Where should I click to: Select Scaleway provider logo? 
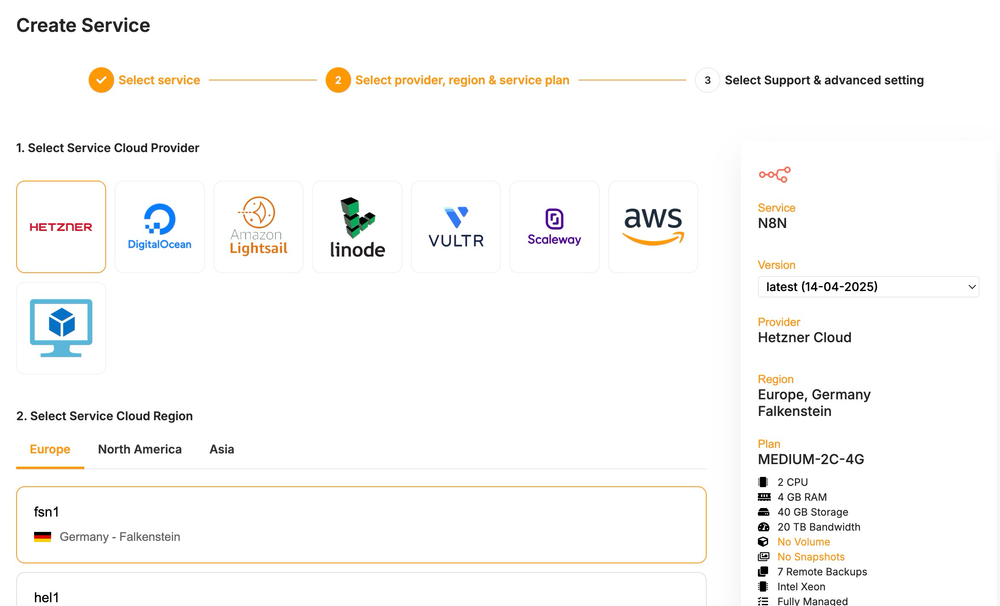pos(554,227)
